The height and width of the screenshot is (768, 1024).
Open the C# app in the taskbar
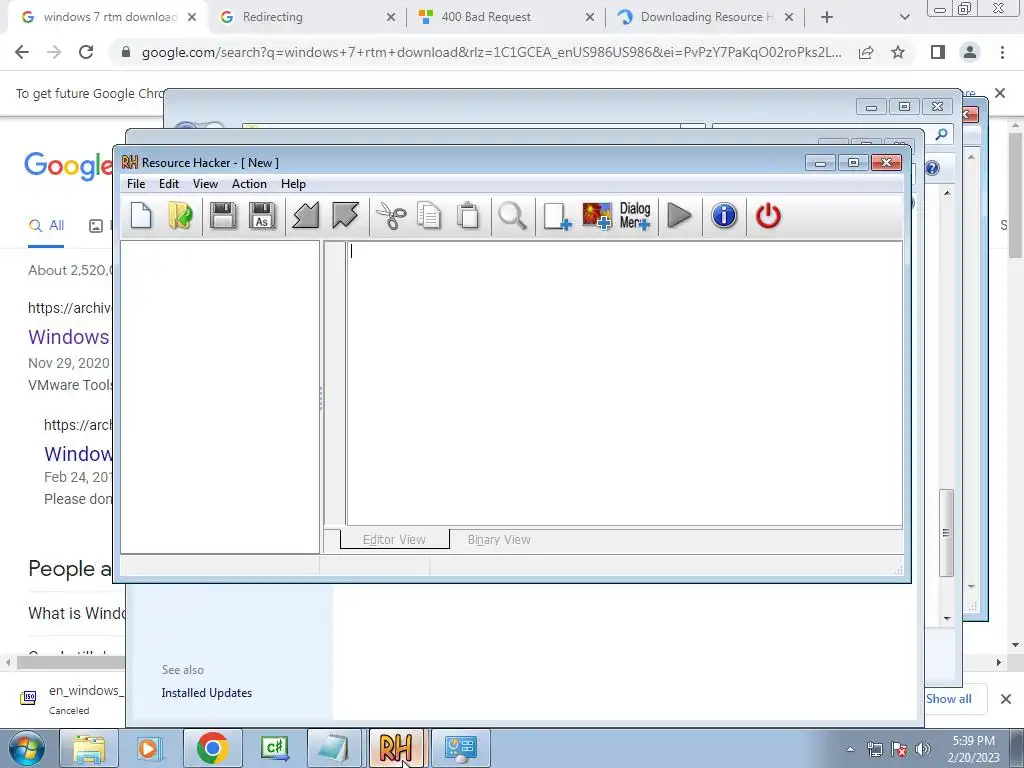click(x=274, y=748)
